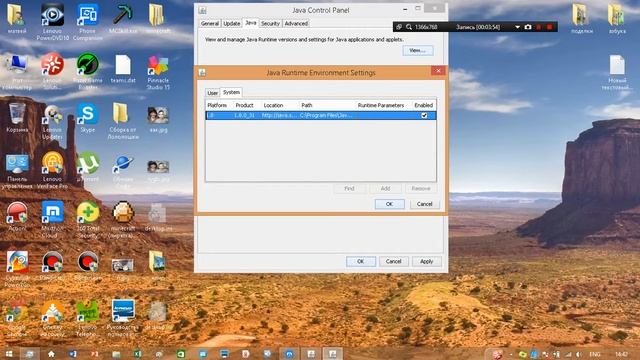Click the Add button
Screen dimensions: 640x360
coord(385,189)
